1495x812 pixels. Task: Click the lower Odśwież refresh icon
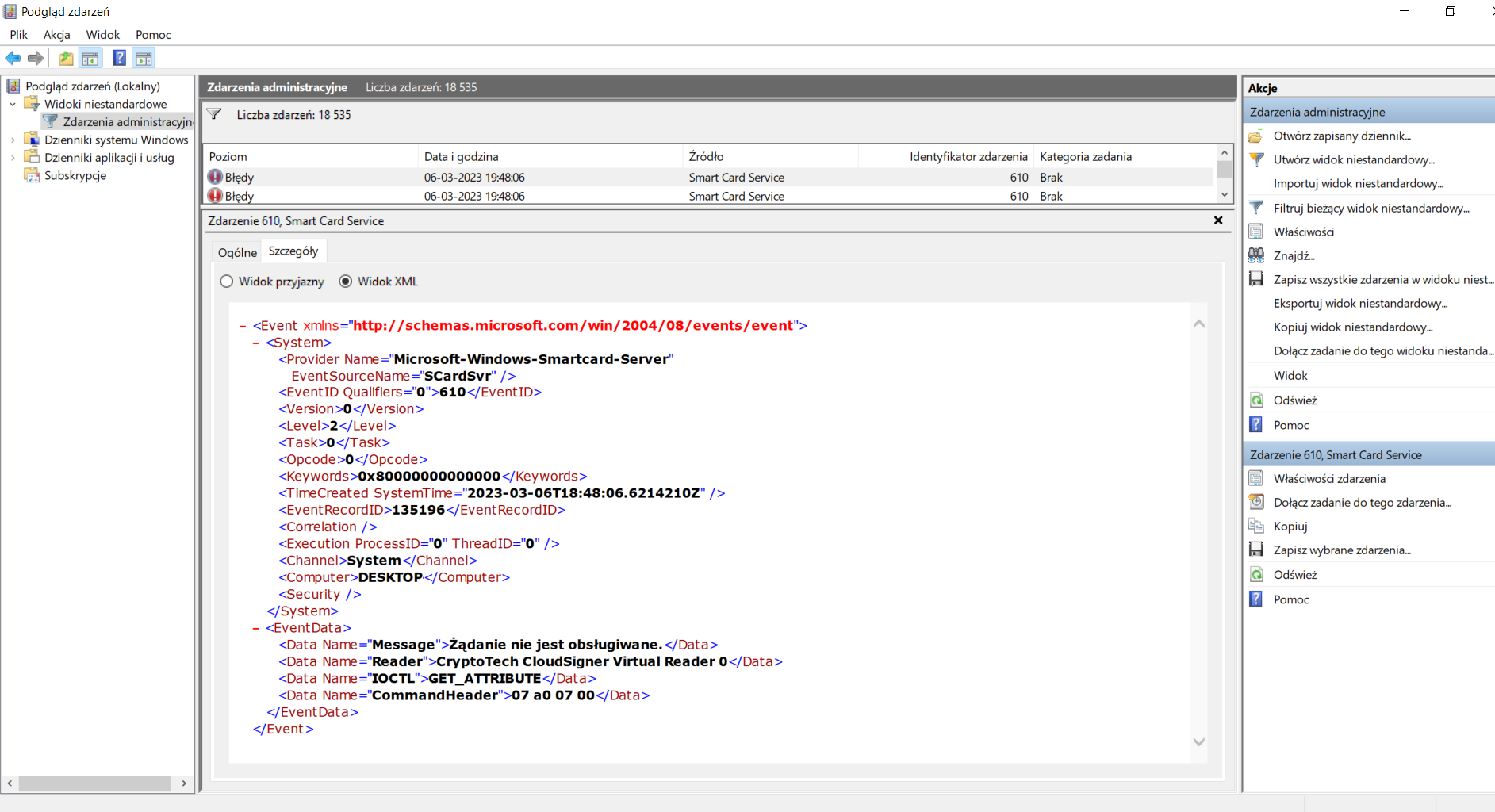coord(1256,575)
